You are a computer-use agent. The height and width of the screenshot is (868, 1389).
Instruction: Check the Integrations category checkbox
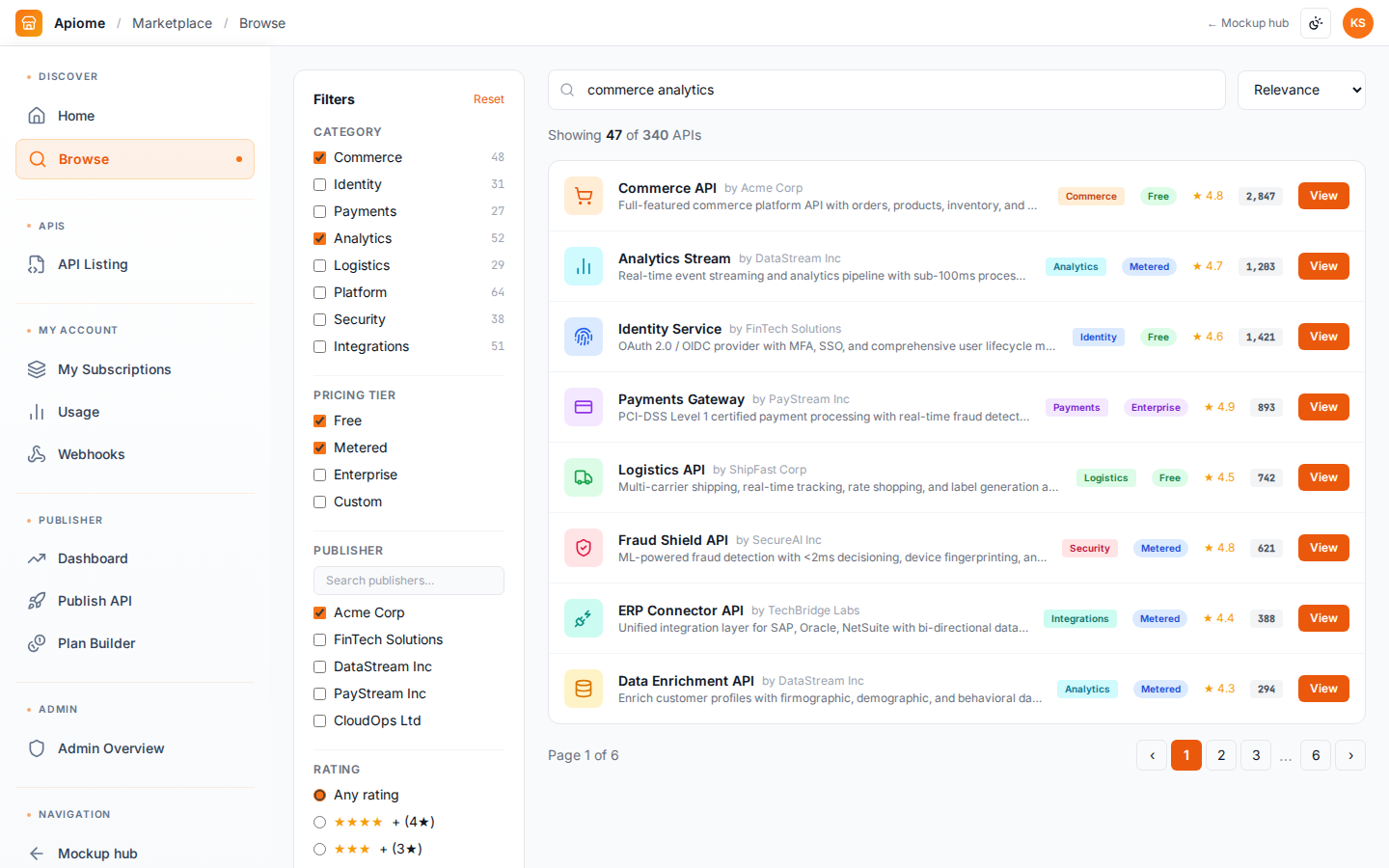click(x=320, y=346)
